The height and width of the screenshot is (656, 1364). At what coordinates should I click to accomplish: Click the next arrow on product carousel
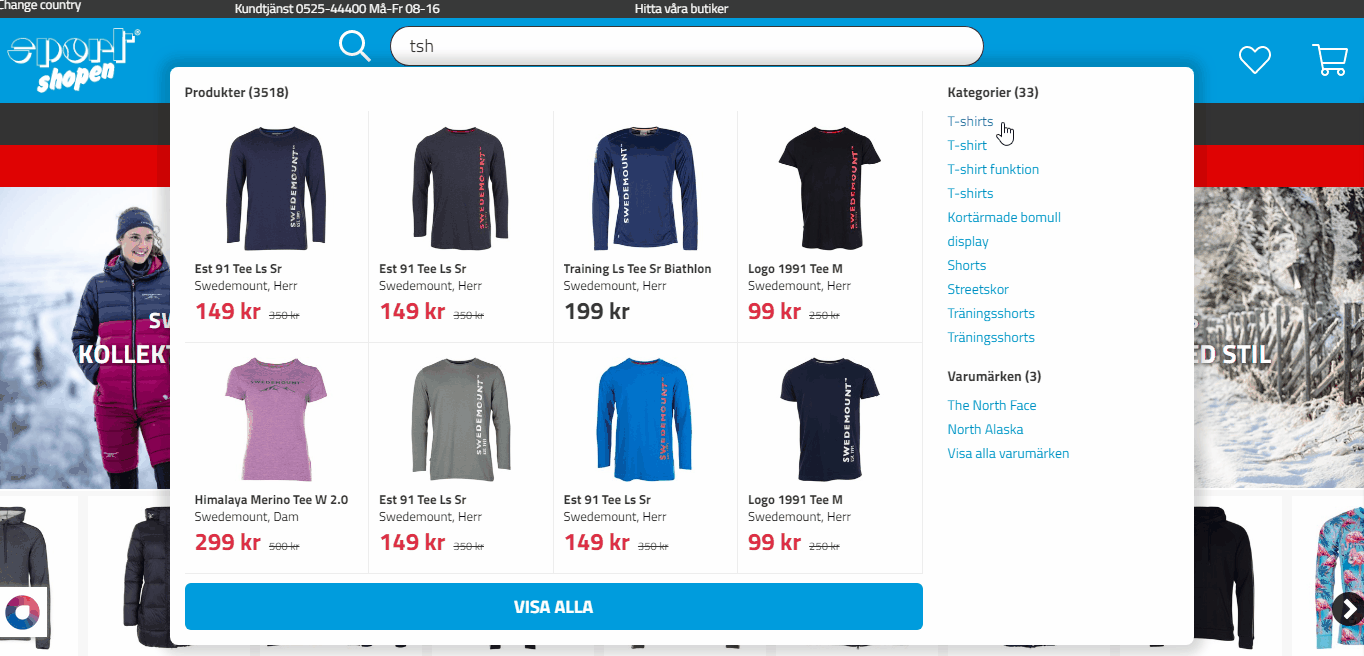(x=1347, y=608)
